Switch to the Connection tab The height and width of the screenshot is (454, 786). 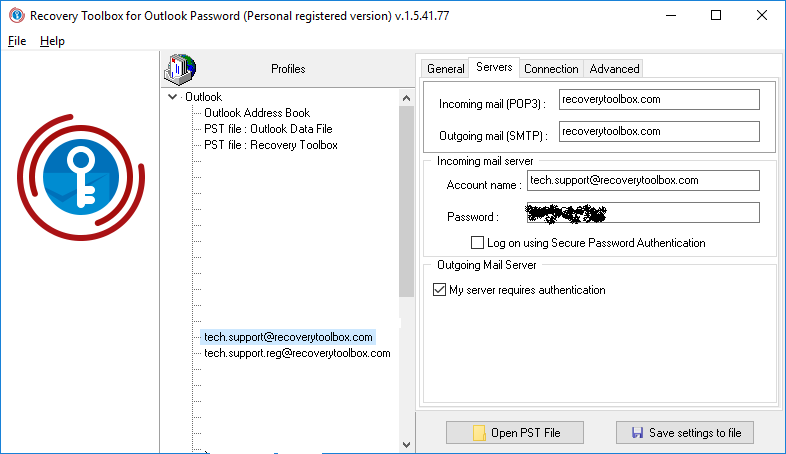[551, 69]
